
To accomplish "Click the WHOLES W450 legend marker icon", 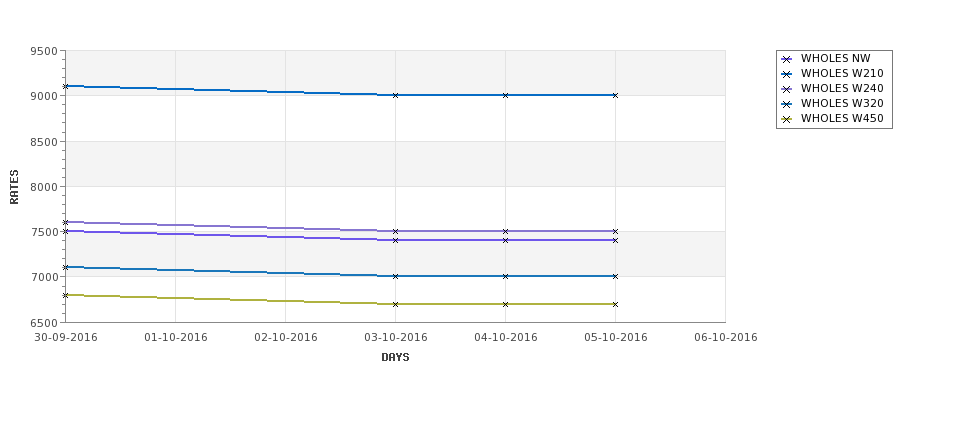I will 787,119.
